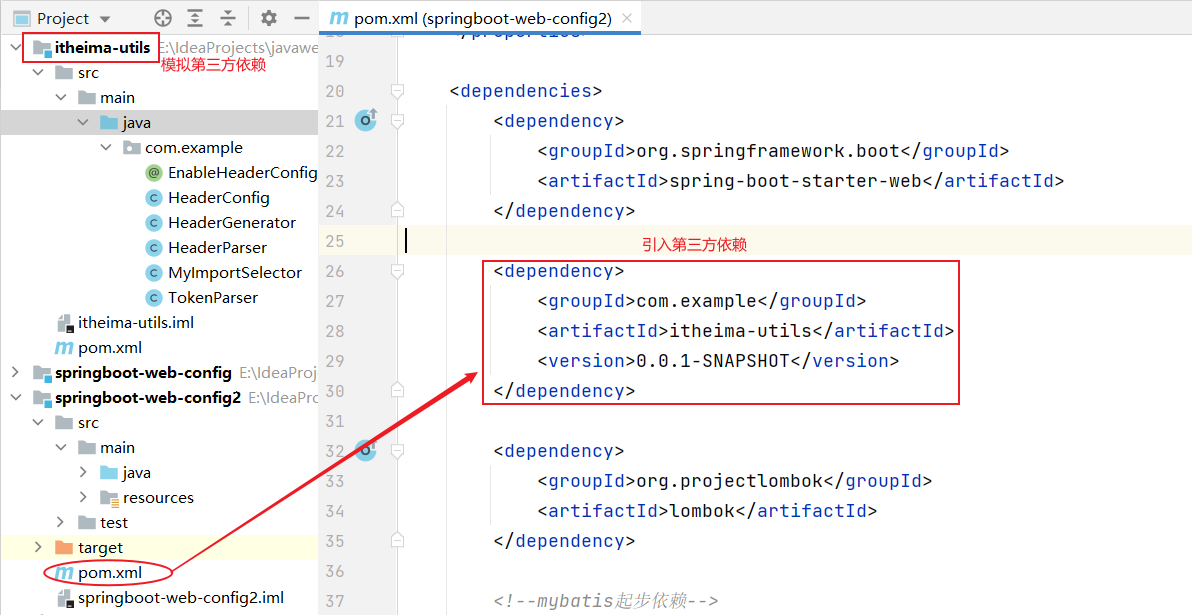Toggle fold marker at line 30 closing tag
Viewport: 1192px width, 615px height.
click(x=397, y=391)
